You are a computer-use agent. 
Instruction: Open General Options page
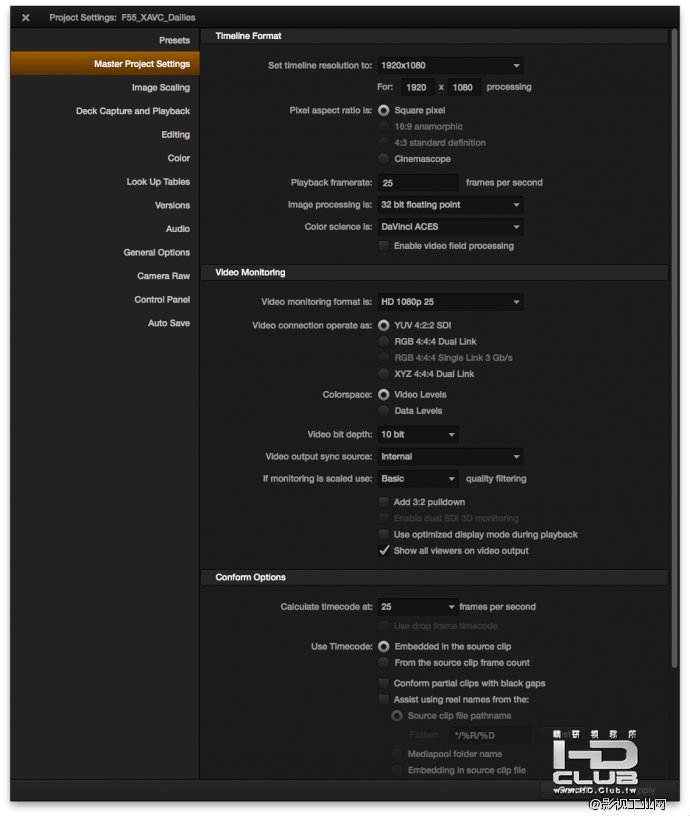point(157,252)
